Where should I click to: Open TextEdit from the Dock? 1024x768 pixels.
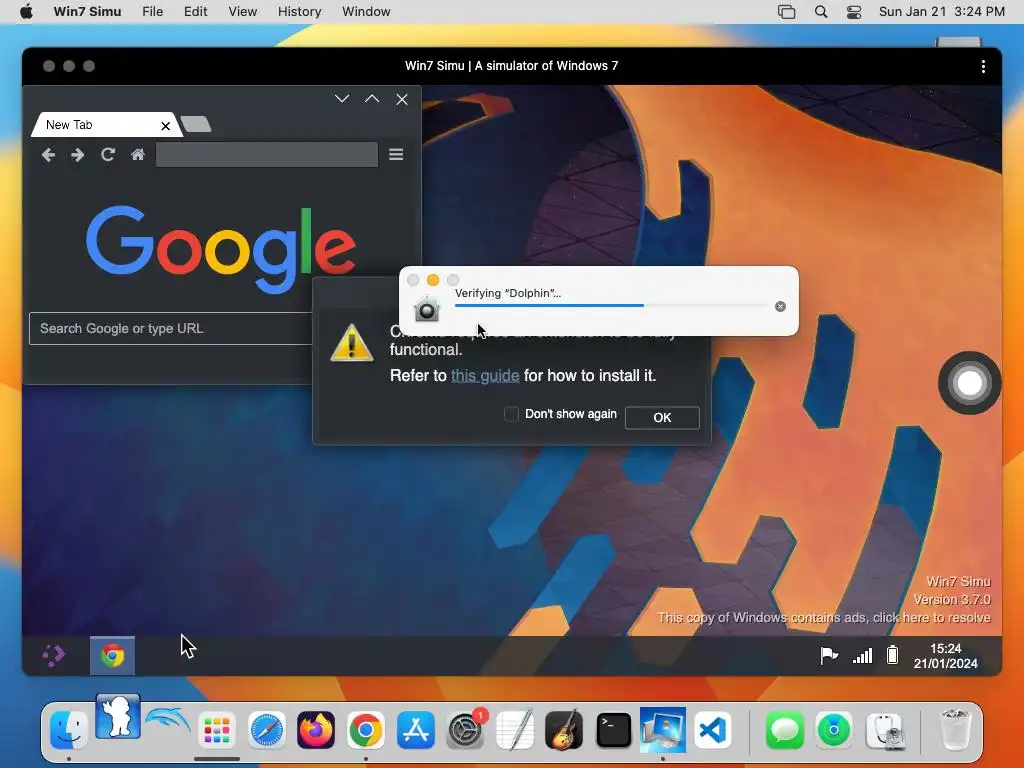pyautogui.click(x=515, y=729)
